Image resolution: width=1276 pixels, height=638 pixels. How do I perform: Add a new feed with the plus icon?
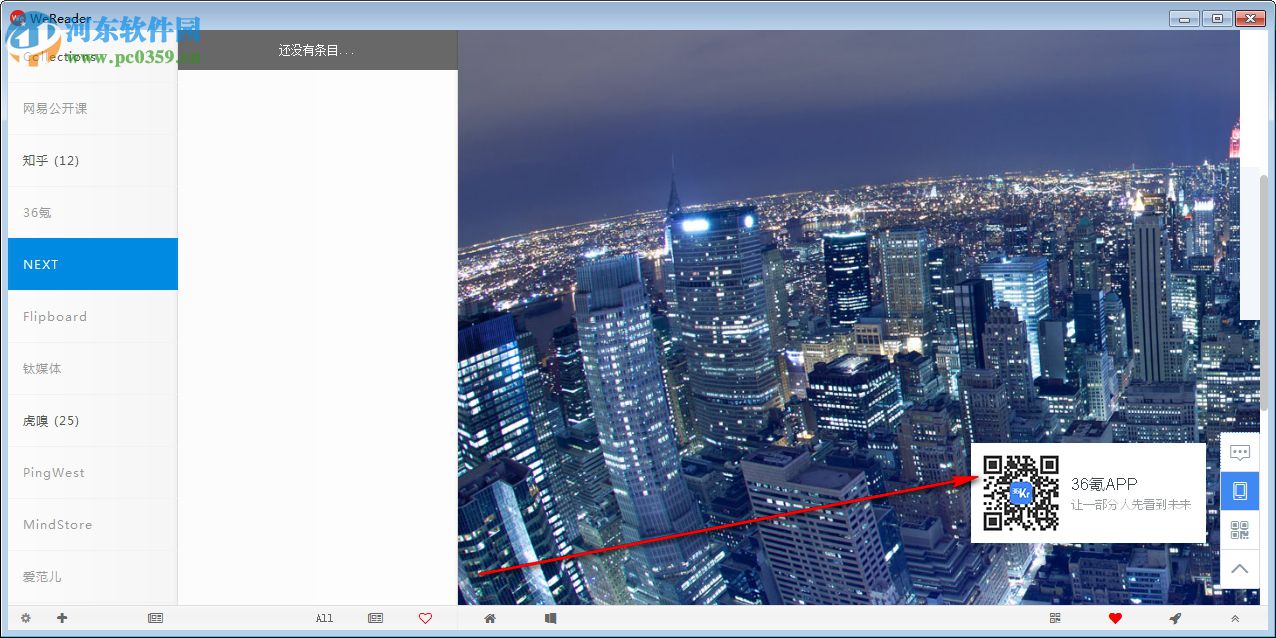pos(62,618)
